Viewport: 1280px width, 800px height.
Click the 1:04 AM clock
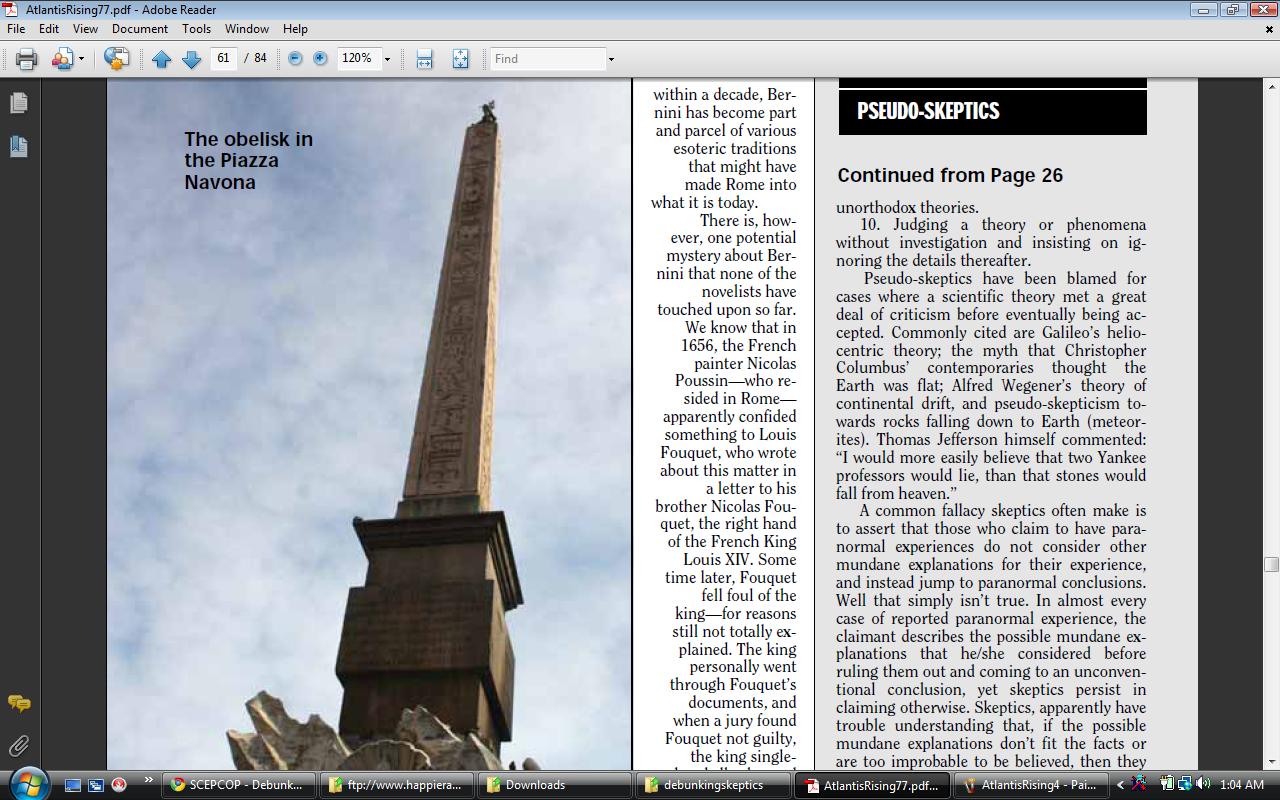pos(1242,785)
